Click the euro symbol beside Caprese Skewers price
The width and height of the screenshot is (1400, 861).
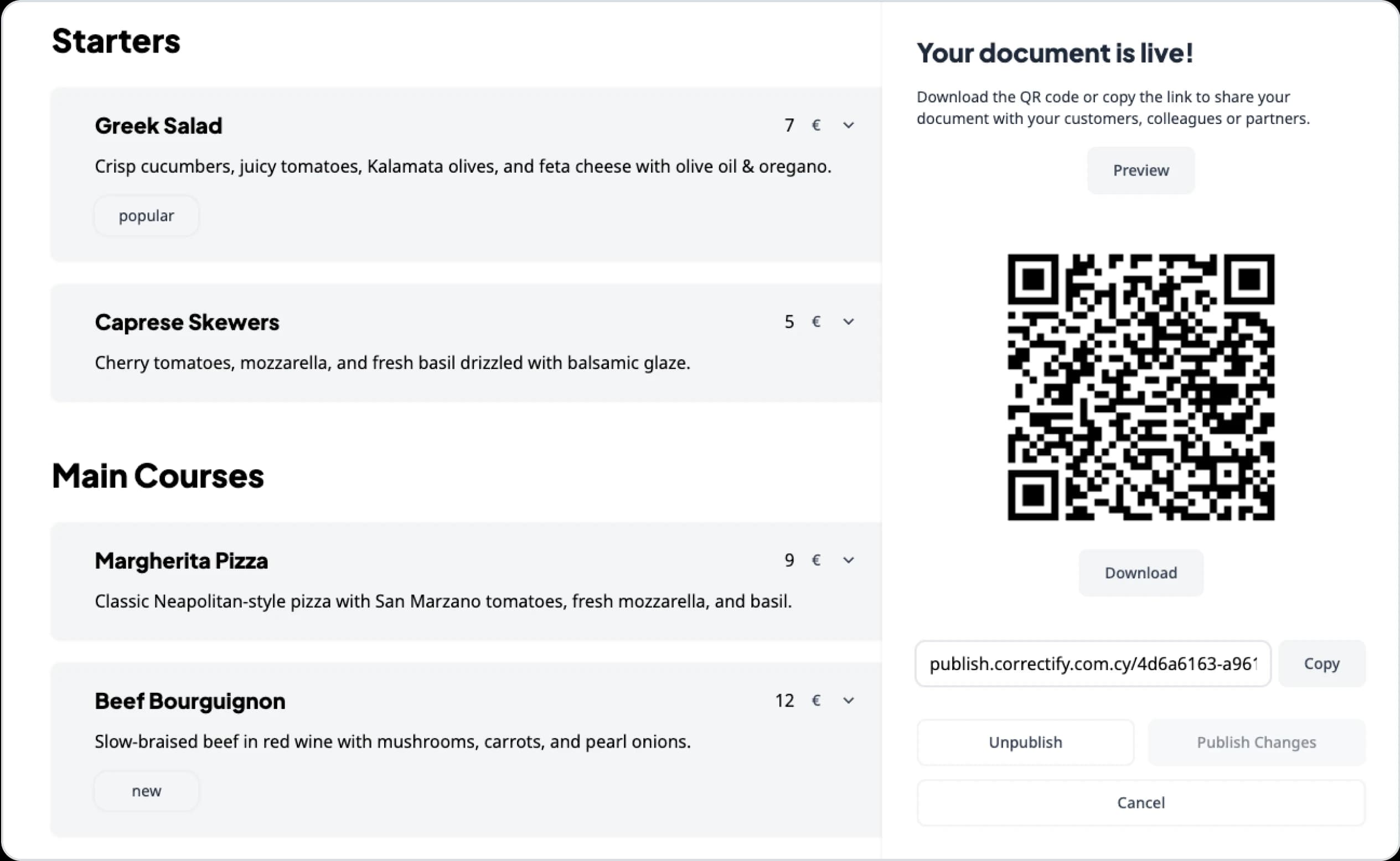coord(815,321)
